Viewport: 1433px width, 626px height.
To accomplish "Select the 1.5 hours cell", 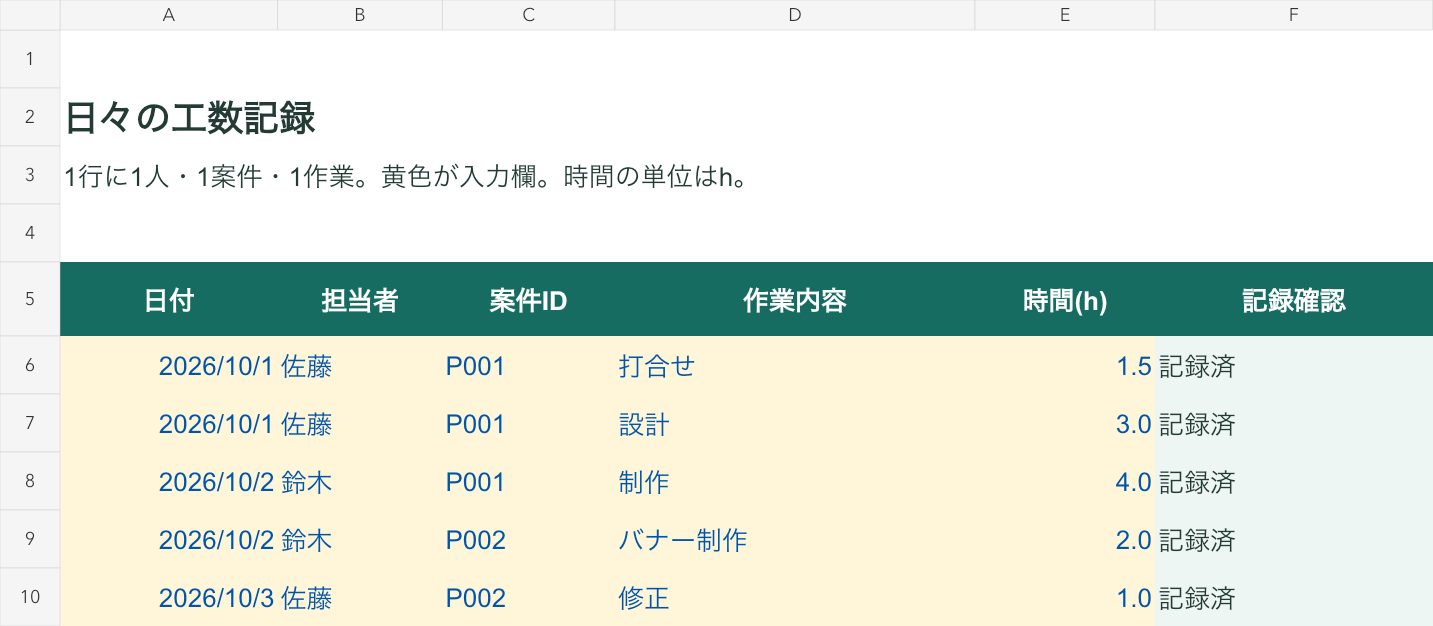I will click(x=1065, y=365).
